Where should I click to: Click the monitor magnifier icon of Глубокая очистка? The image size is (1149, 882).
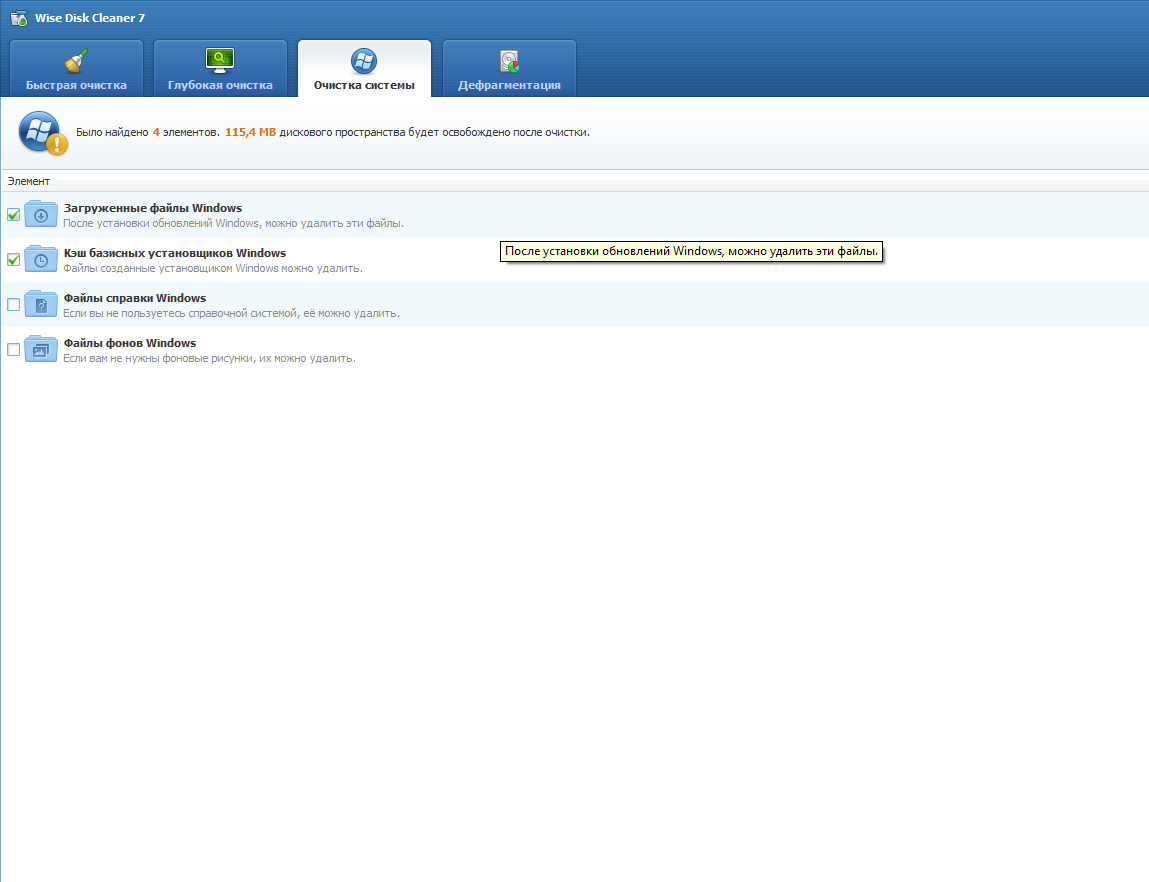pos(220,60)
